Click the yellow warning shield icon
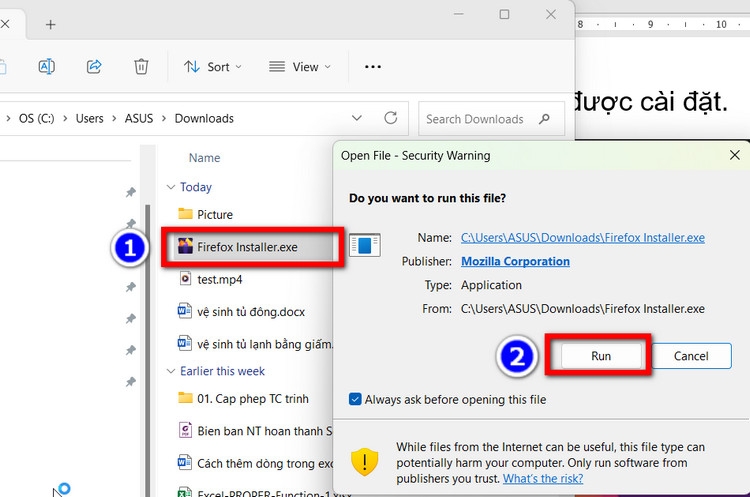This screenshot has width=750, height=497. point(364,462)
